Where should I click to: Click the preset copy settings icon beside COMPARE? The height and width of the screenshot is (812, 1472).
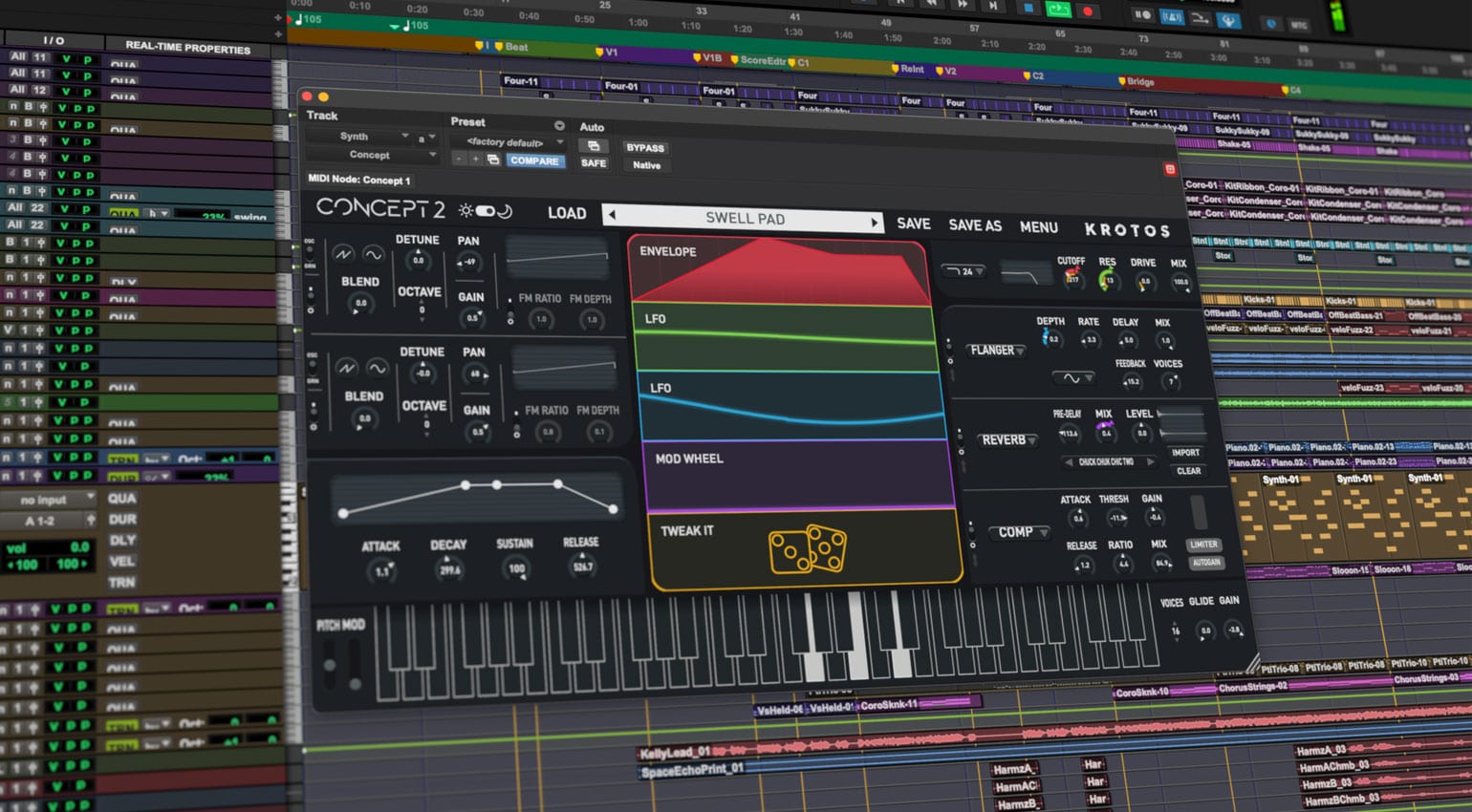click(x=493, y=160)
